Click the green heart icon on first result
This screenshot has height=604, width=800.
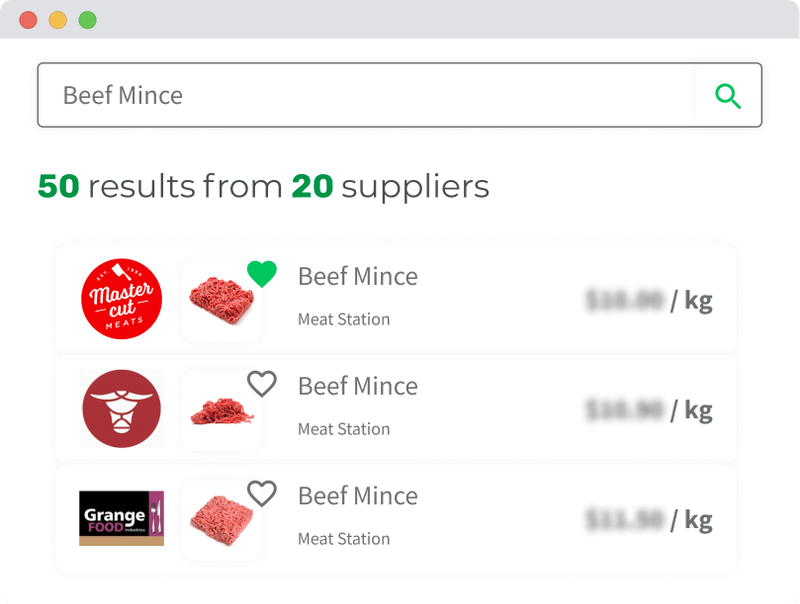(x=262, y=272)
